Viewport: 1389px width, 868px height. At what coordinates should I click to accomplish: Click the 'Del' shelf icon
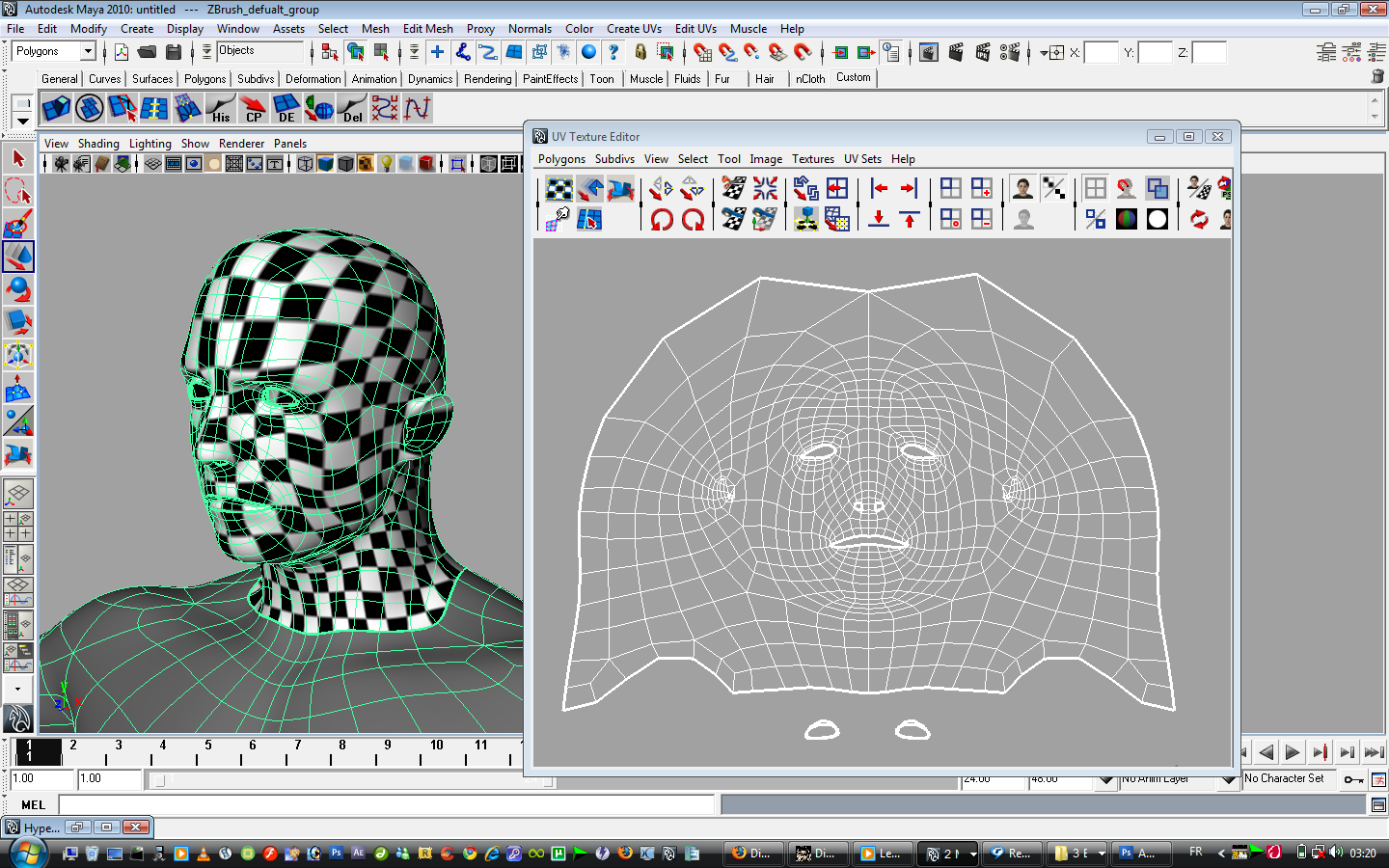pos(352,108)
